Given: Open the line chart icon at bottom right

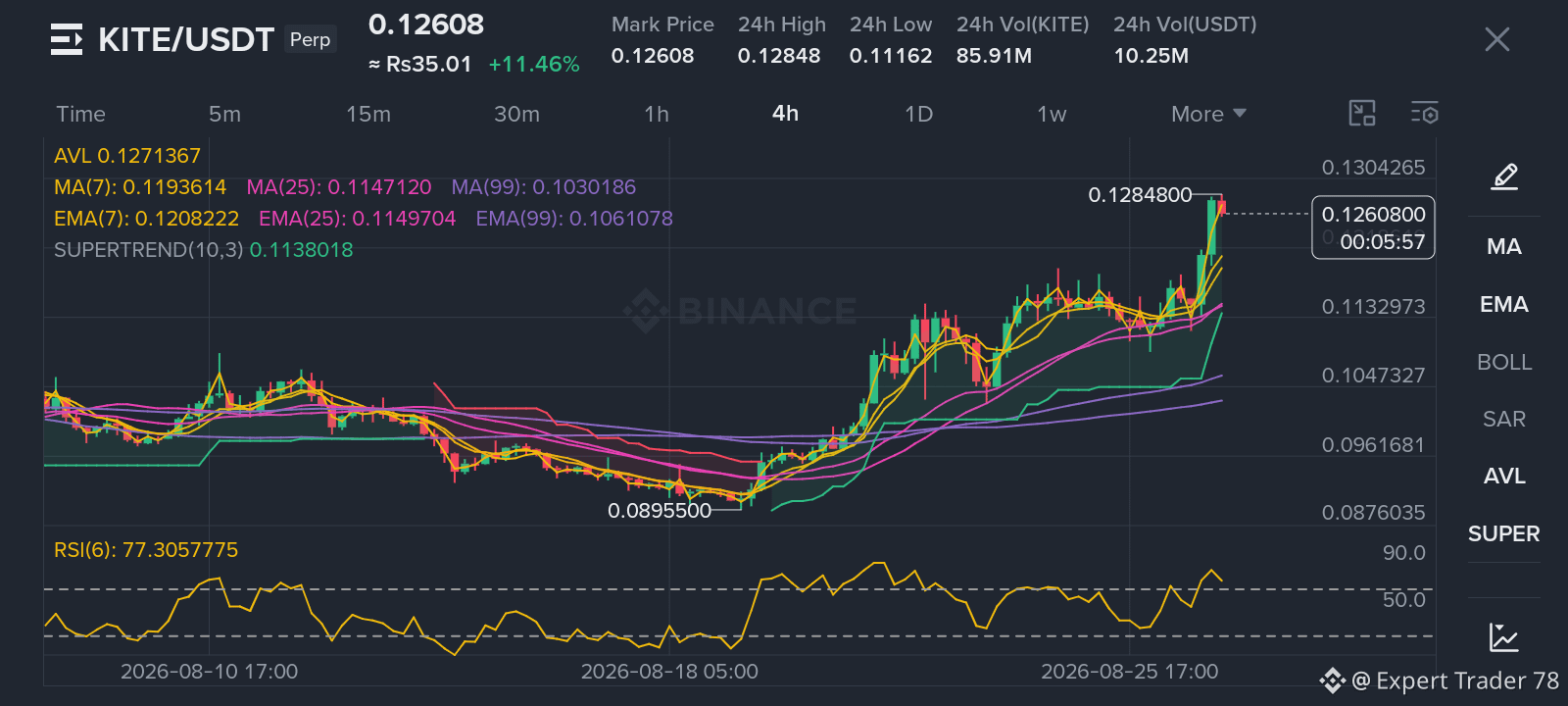Looking at the screenshot, I should pyautogui.click(x=1504, y=637).
